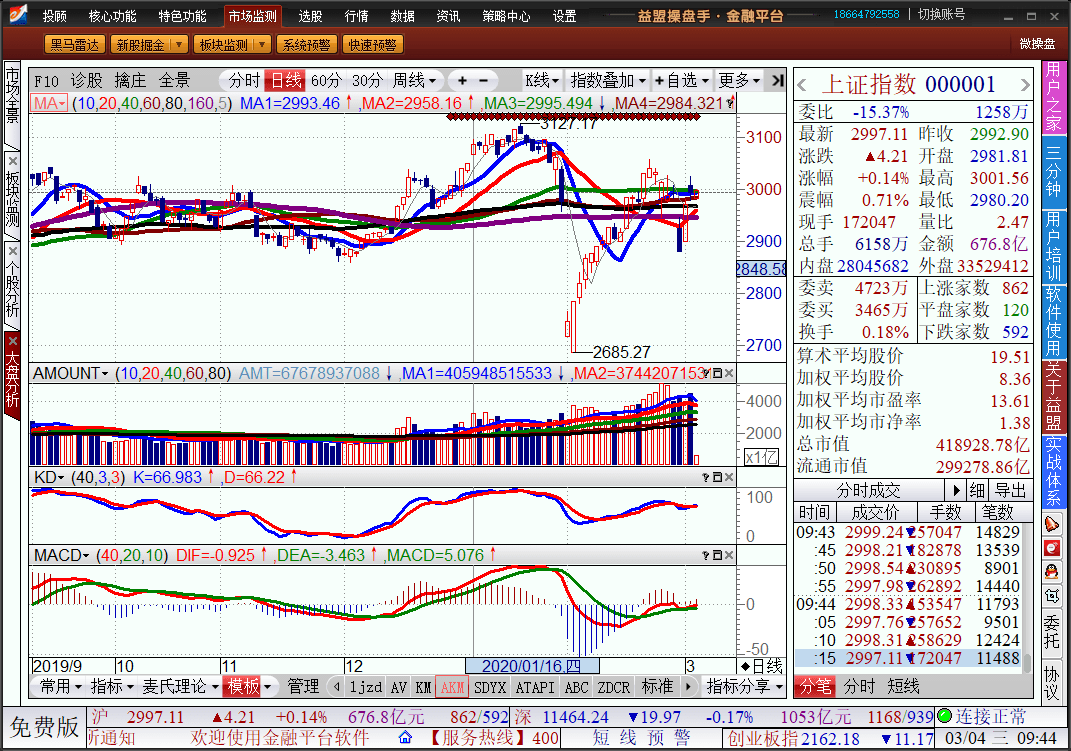Maximize the KD indicator panel
The width and height of the screenshot is (1071, 751).
[717, 477]
